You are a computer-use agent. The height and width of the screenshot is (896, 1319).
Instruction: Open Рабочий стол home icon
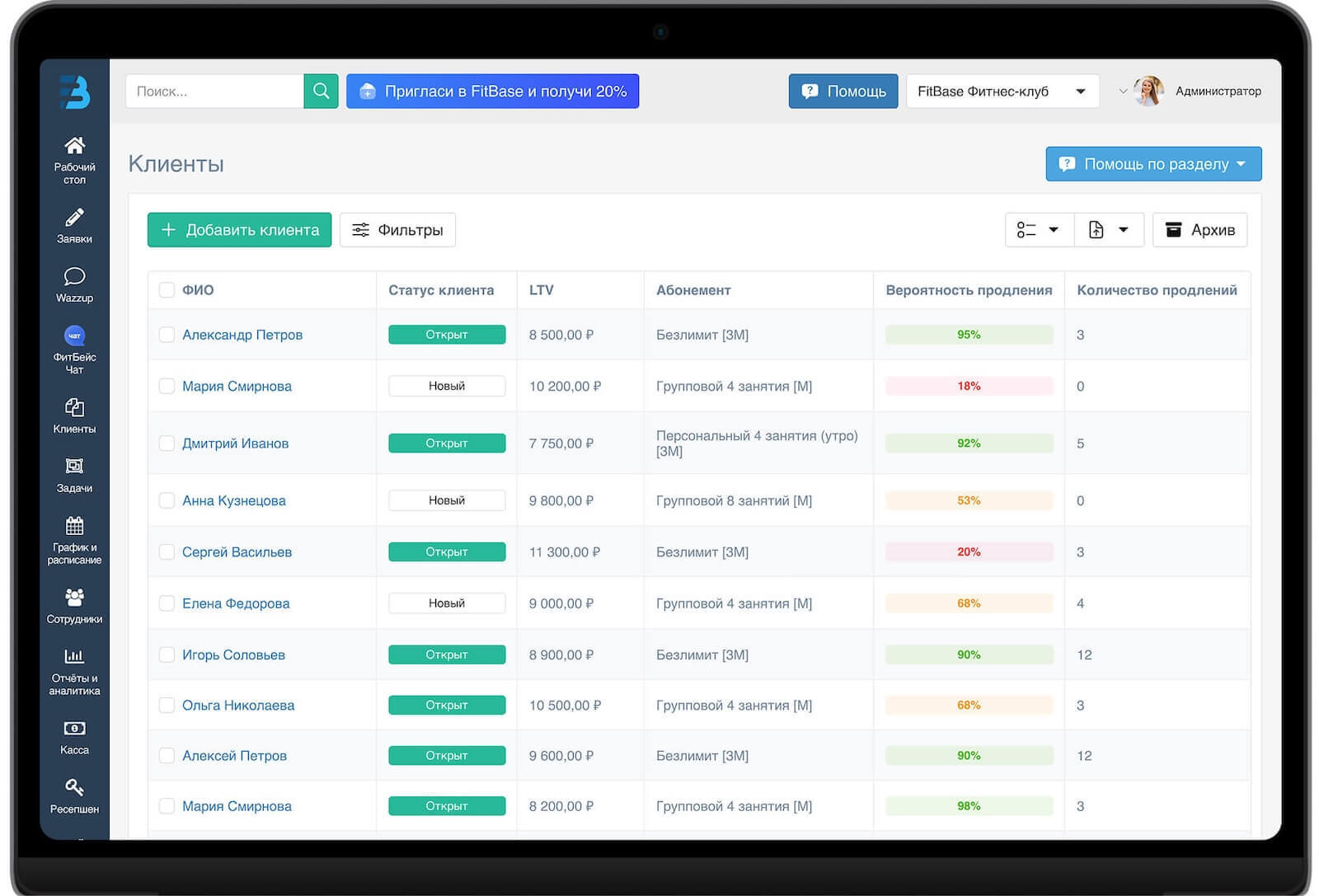[x=74, y=146]
